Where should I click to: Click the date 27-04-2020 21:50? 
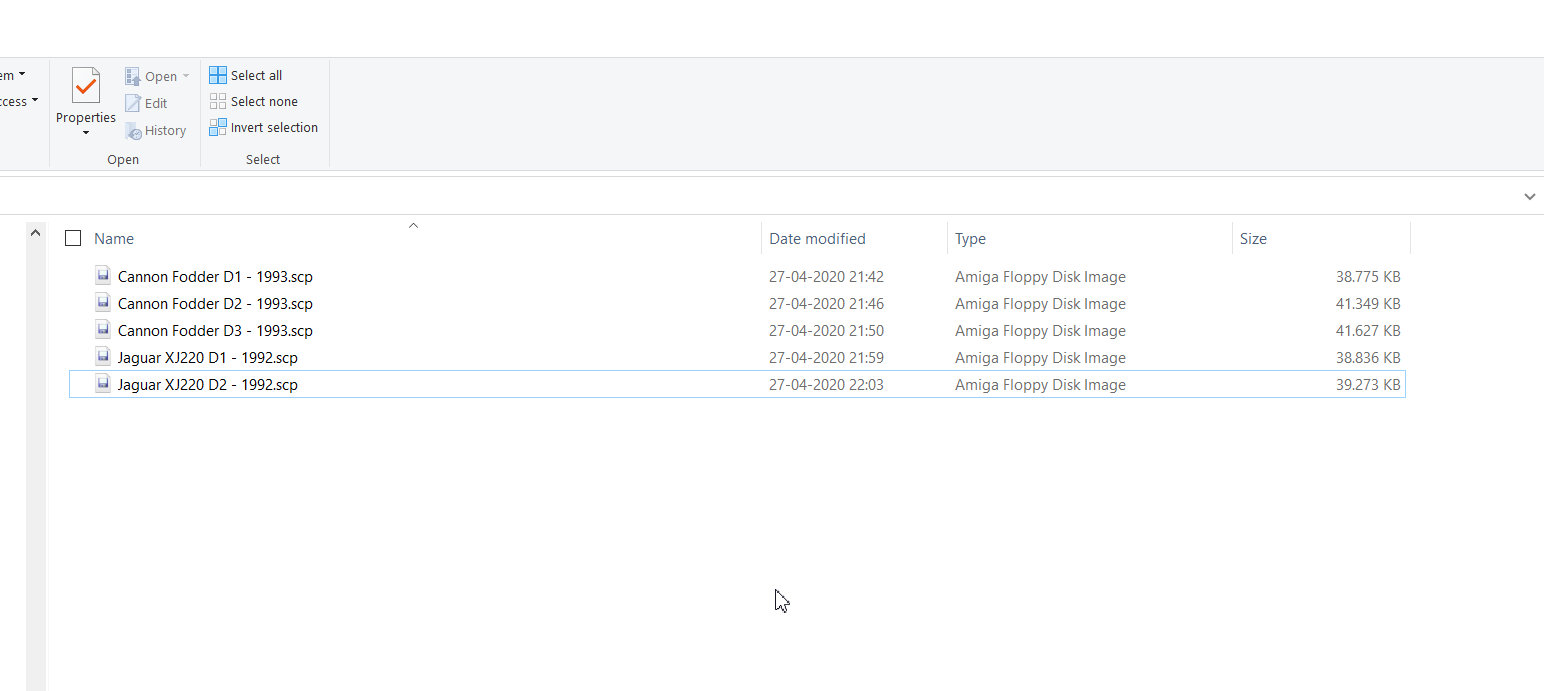pyautogui.click(x=826, y=331)
